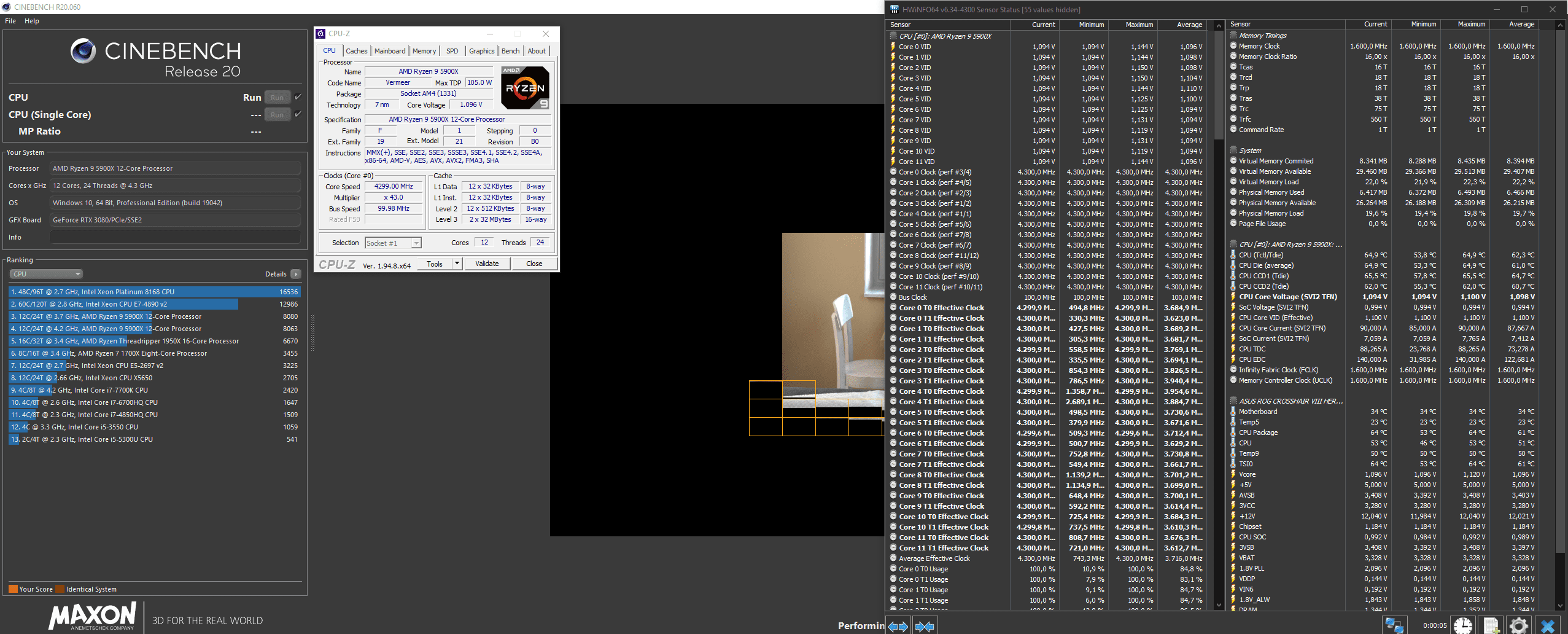Switch to the Graphics tab in CPU-Z
1568x634 pixels.
pyautogui.click(x=481, y=51)
